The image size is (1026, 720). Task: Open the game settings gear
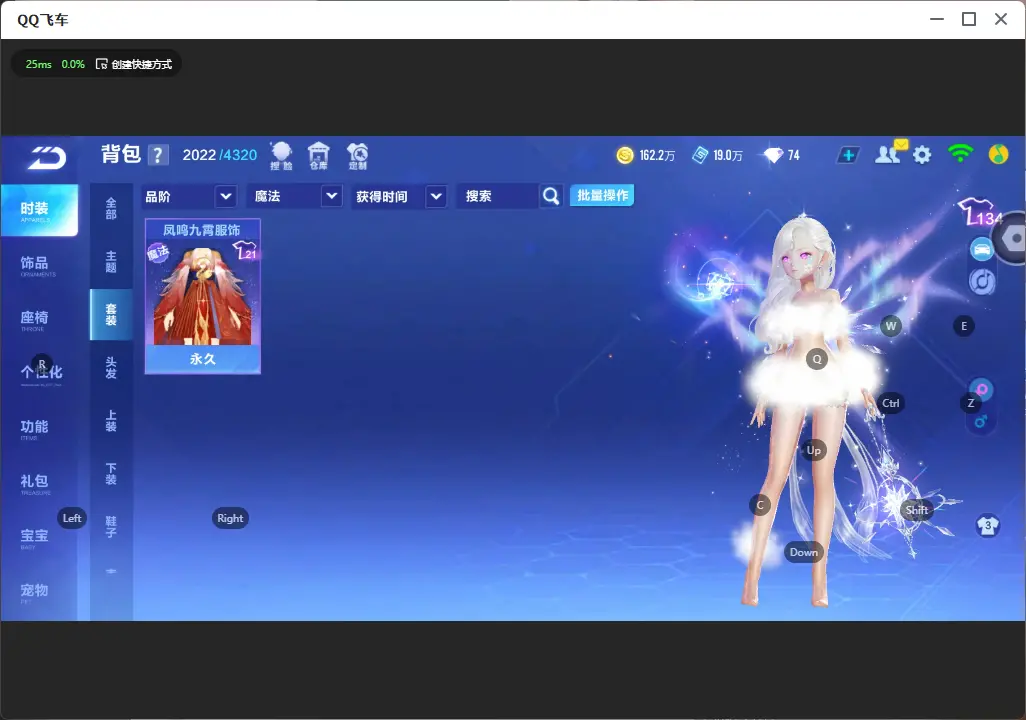coord(922,155)
